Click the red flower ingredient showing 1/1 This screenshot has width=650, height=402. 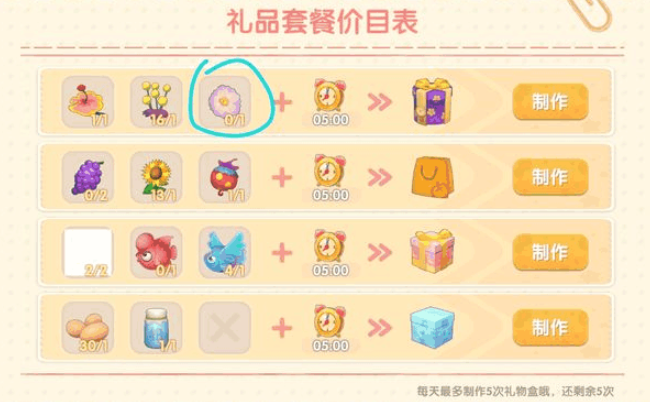point(87,102)
